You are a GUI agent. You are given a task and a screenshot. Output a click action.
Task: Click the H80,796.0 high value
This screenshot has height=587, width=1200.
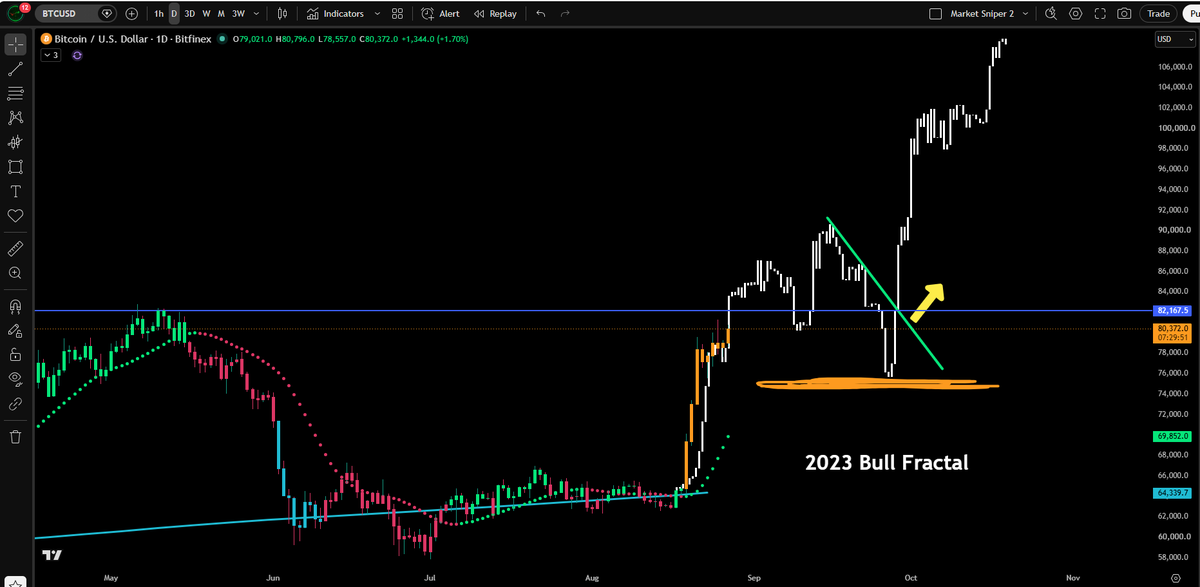(295, 39)
